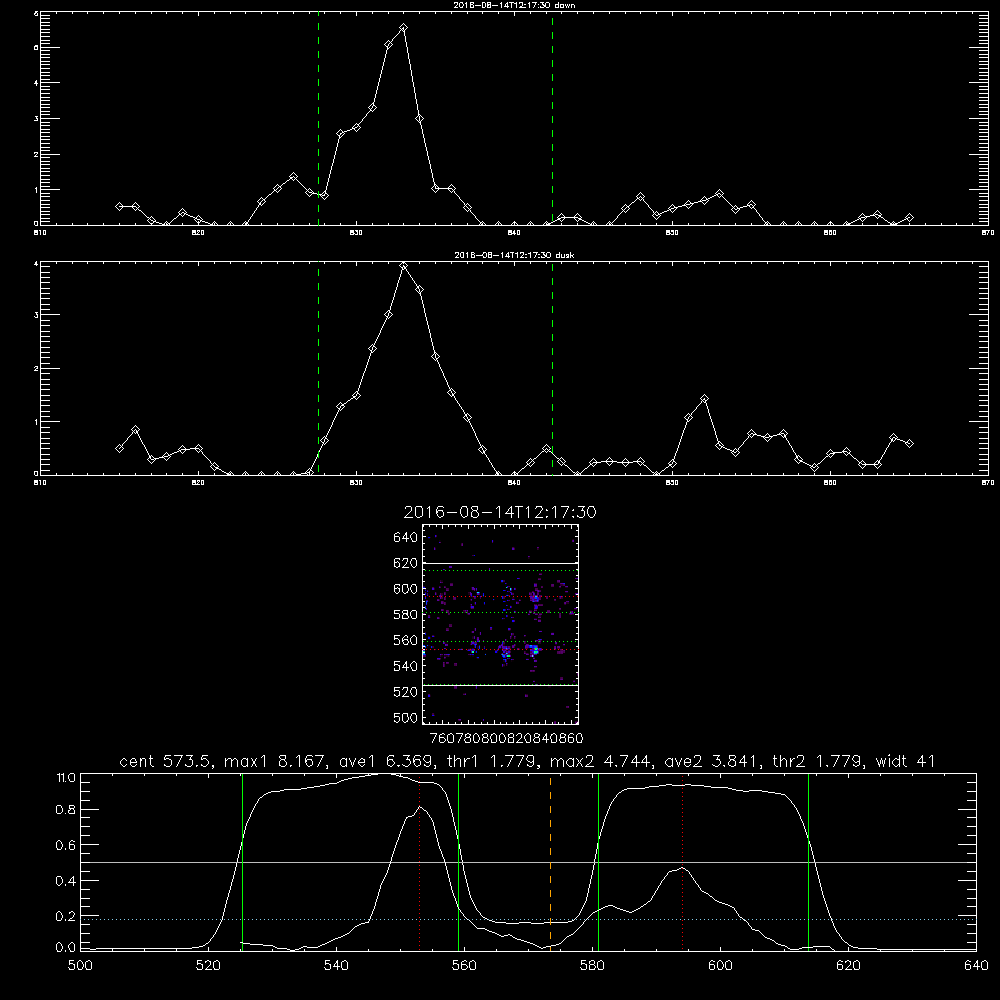1000x1000 pixels.
Task: Click the orange dashed center line in bottom plot
Action: click(550, 862)
